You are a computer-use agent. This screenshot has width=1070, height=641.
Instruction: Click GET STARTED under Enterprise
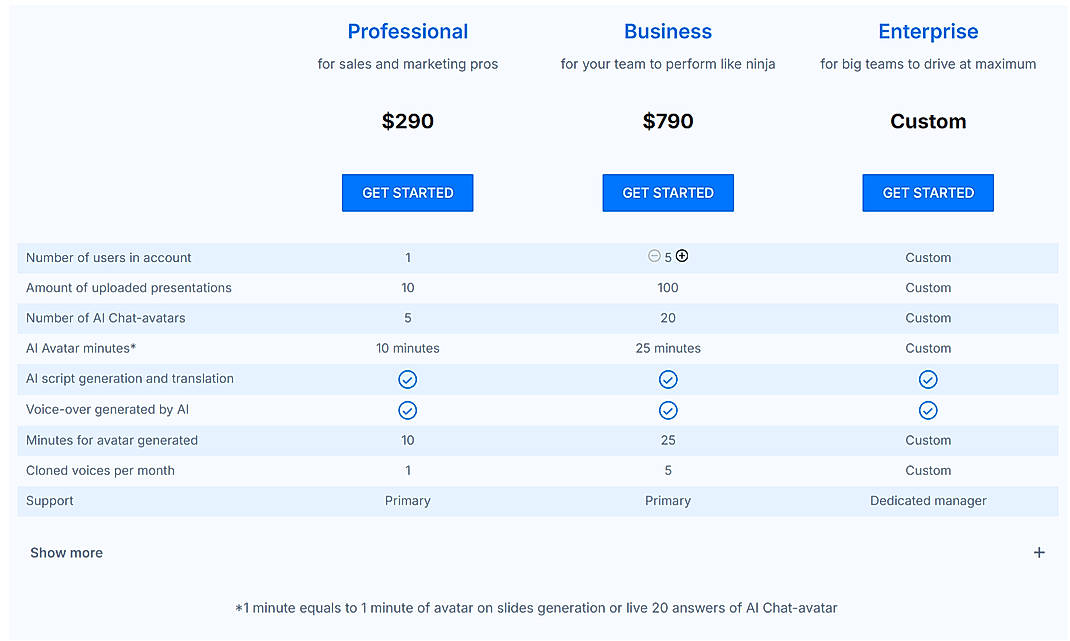coord(927,192)
